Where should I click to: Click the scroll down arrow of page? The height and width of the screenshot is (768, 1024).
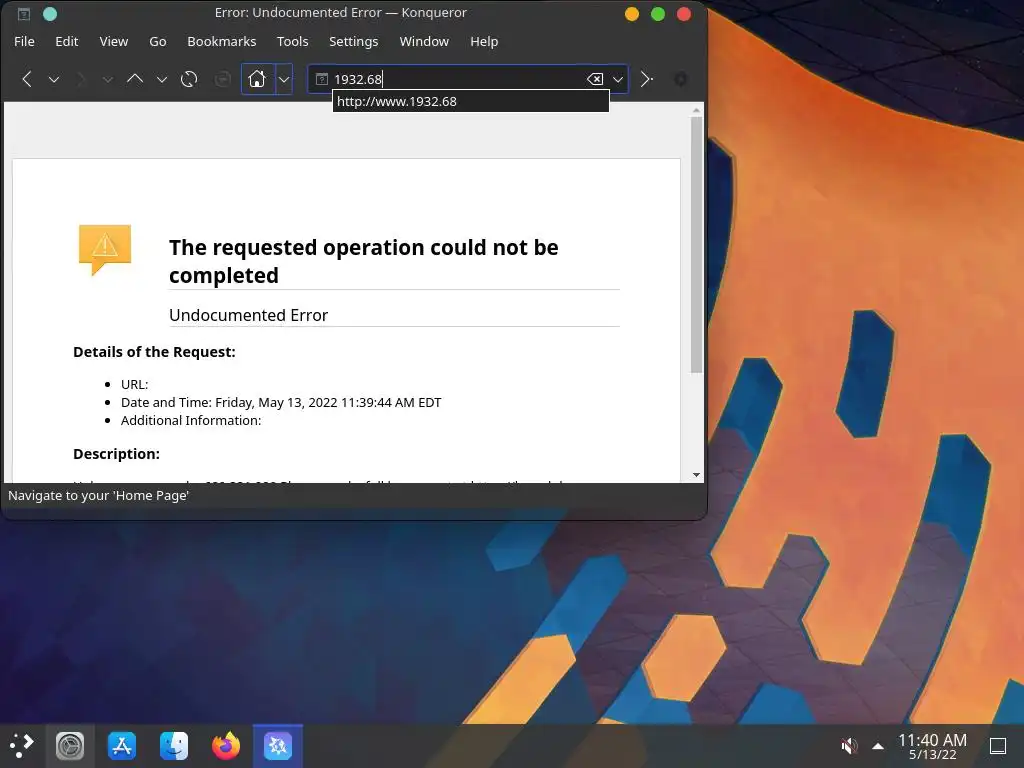(x=696, y=475)
